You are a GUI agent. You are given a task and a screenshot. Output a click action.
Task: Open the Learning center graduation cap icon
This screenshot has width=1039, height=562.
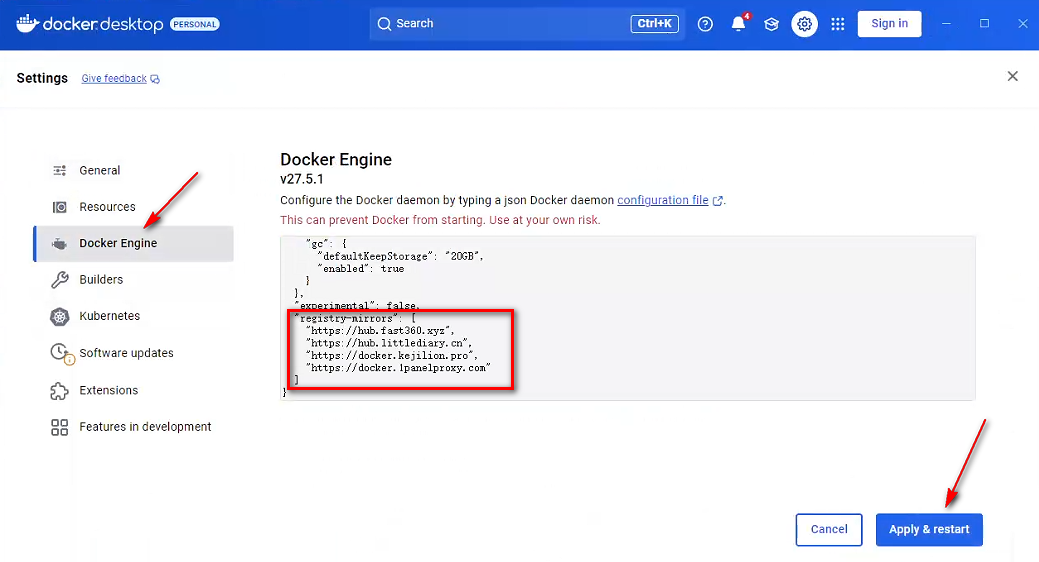[x=771, y=24]
